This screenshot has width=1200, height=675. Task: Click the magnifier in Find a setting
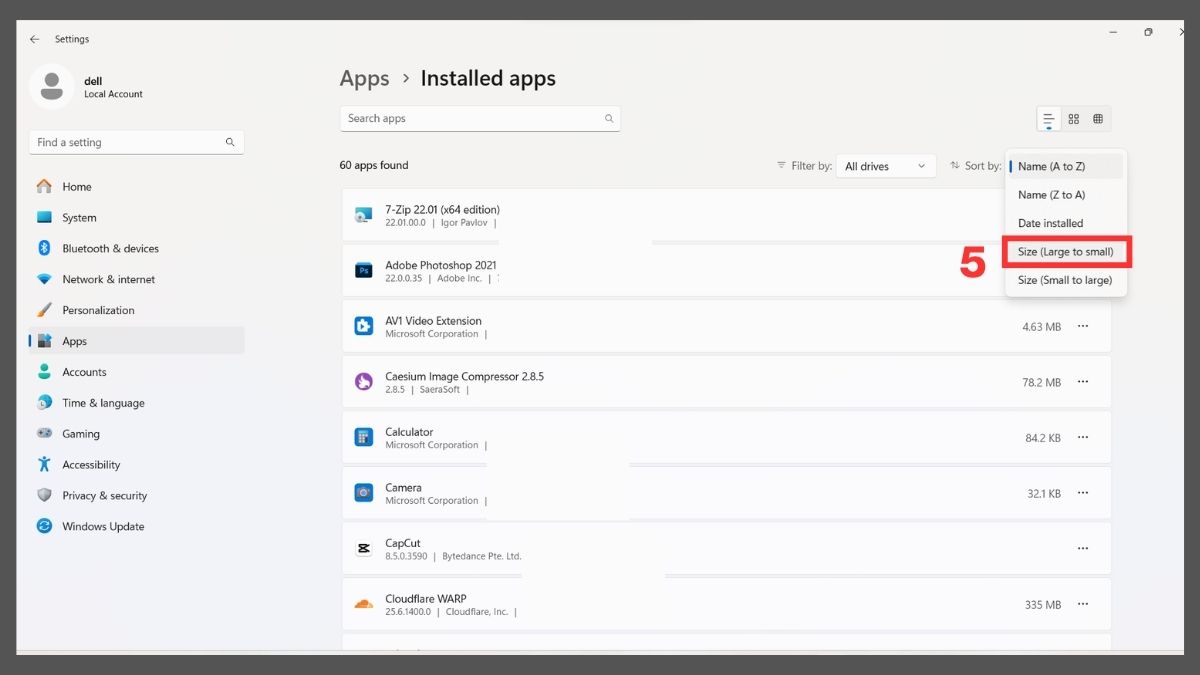(x=230, y=142)
